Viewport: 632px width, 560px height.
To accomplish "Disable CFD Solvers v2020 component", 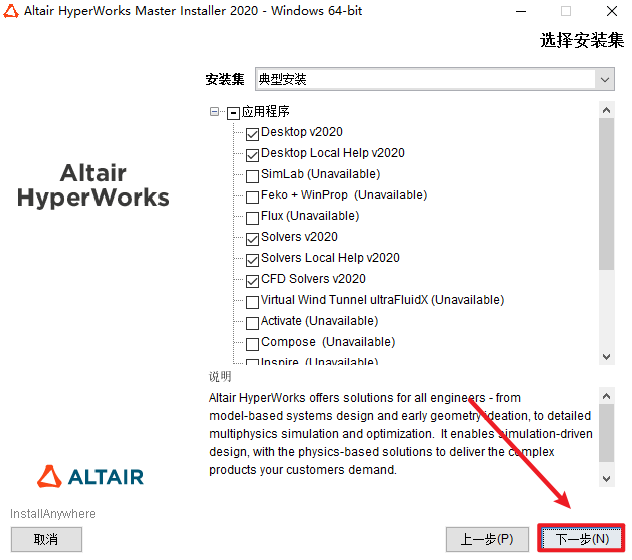I will [252, 281].
